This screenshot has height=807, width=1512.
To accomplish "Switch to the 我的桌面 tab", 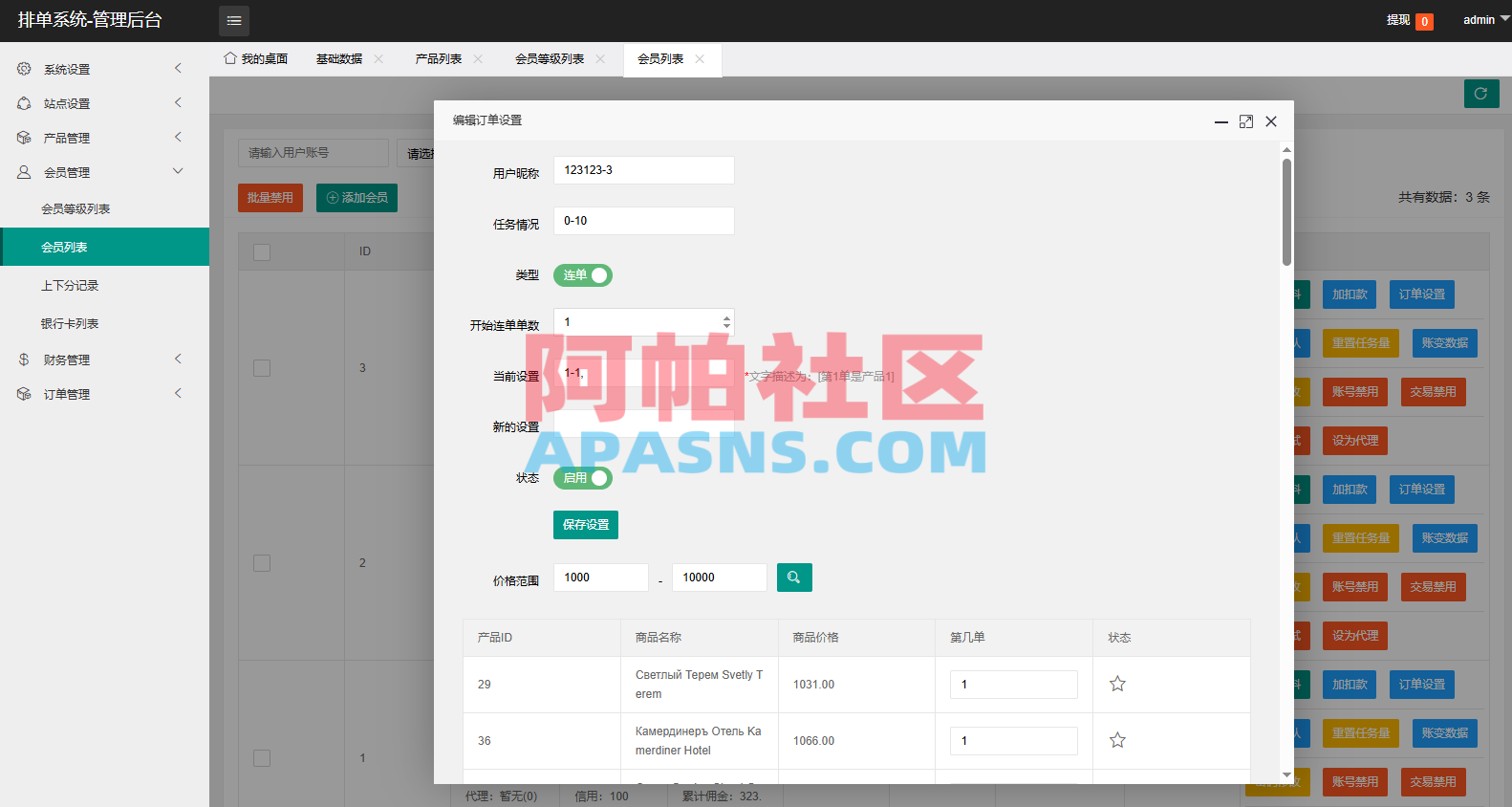I will tap(256, 59).
